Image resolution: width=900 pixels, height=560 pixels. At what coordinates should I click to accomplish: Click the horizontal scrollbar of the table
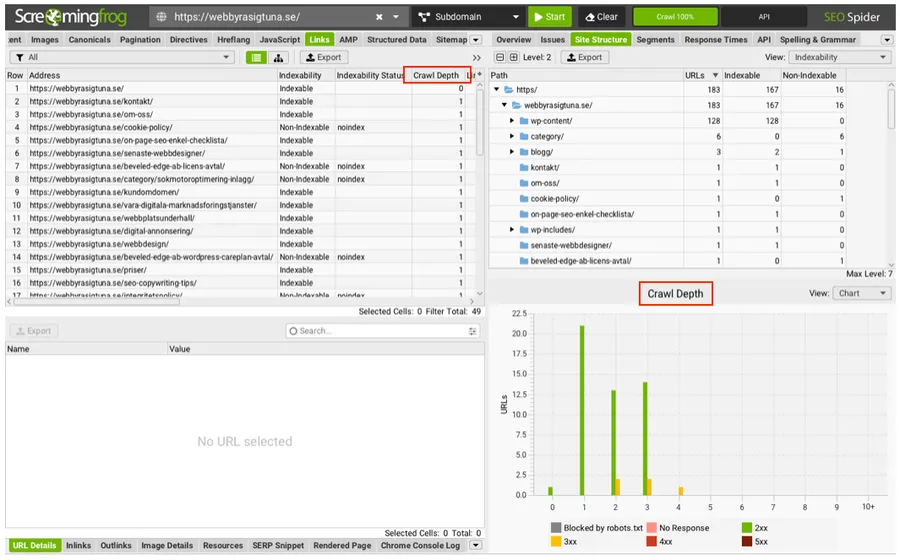[x=96, y=301]
